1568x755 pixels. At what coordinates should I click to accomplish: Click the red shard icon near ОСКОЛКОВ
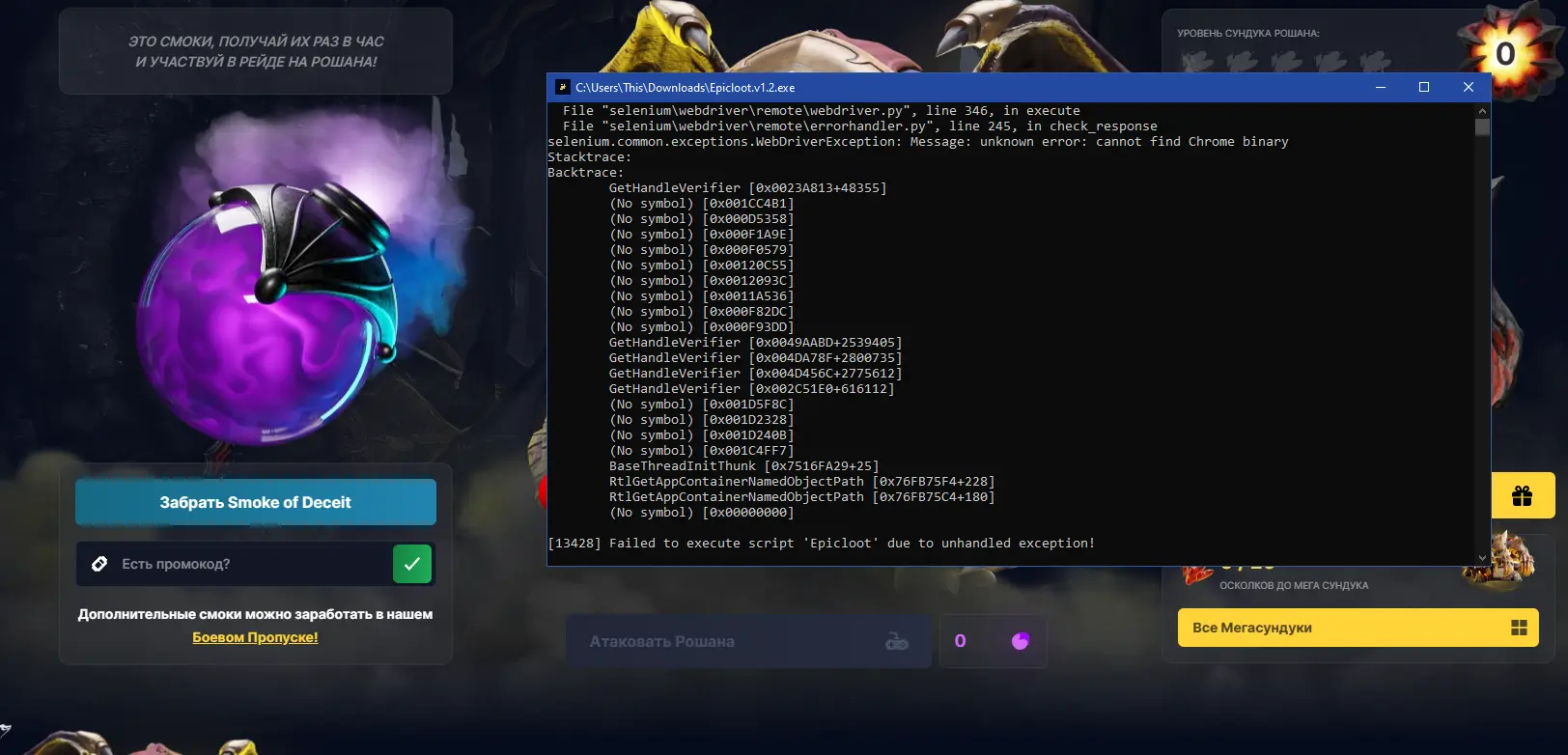click(x=1197, y=573)
